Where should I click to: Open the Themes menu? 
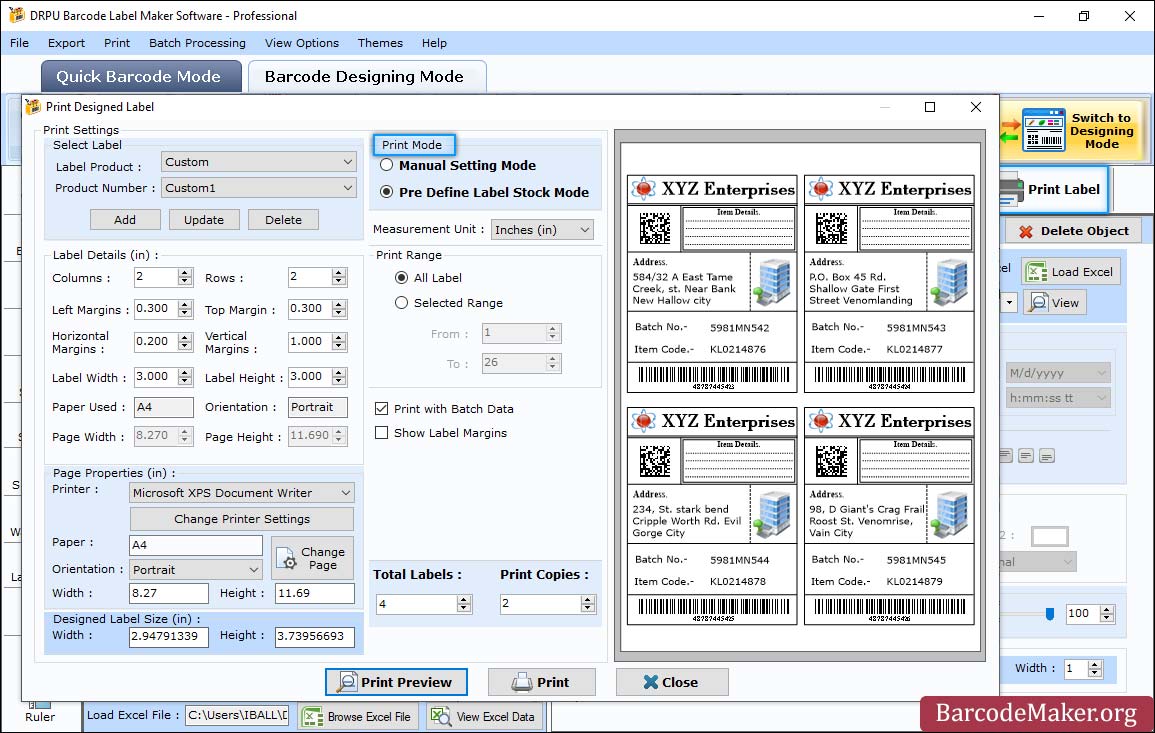pos(380,43)
